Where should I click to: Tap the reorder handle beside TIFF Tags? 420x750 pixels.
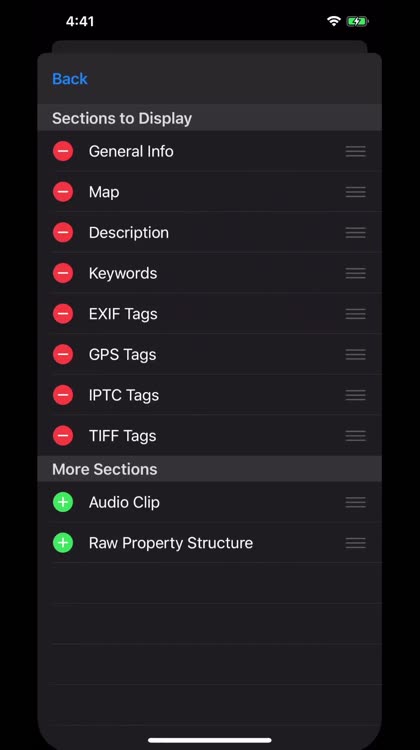coord(355,436)
